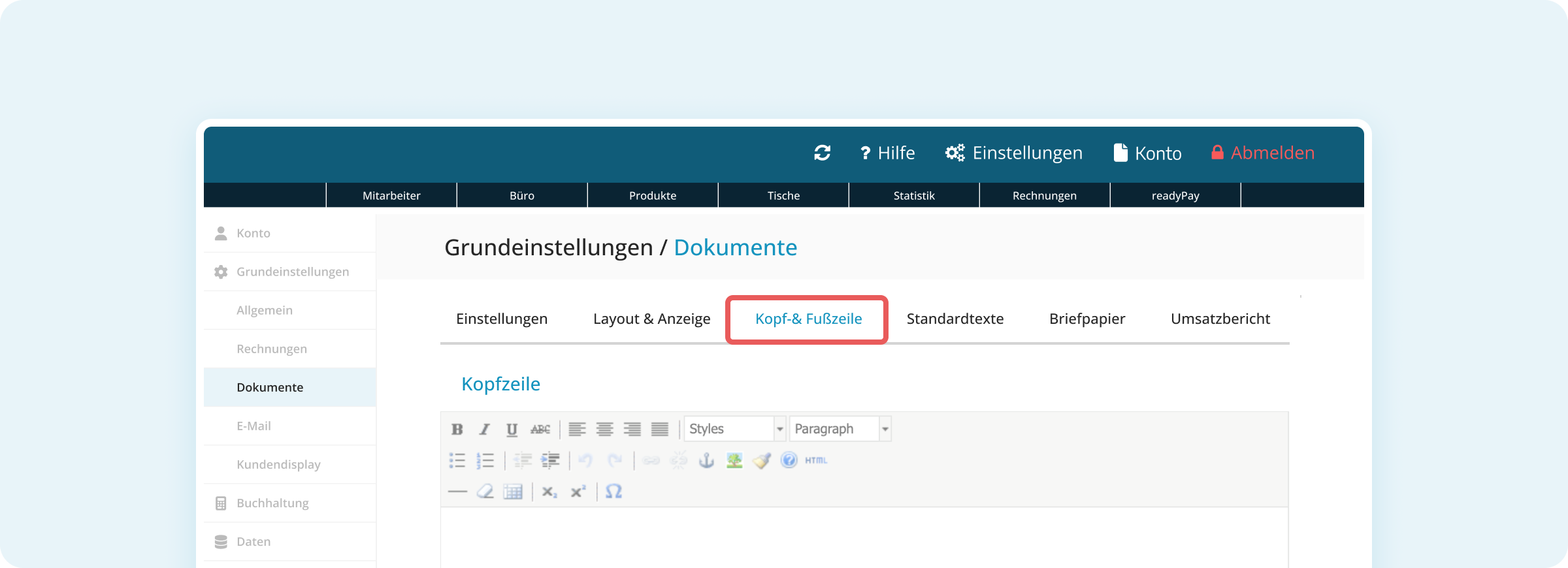
Task: Open Hilfe in the header
Action: (x=887, y=153)
